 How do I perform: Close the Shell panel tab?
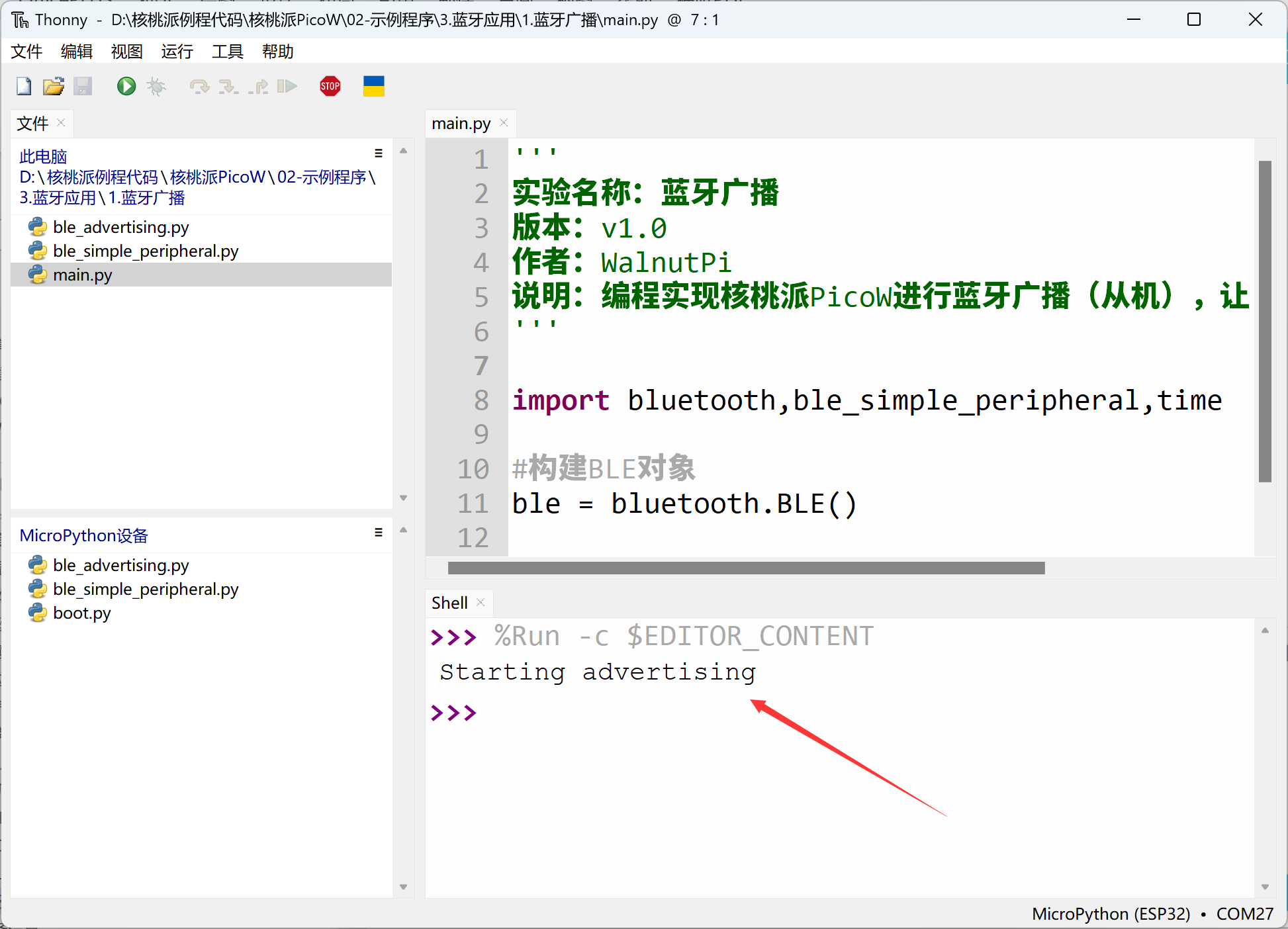[481, 602]
